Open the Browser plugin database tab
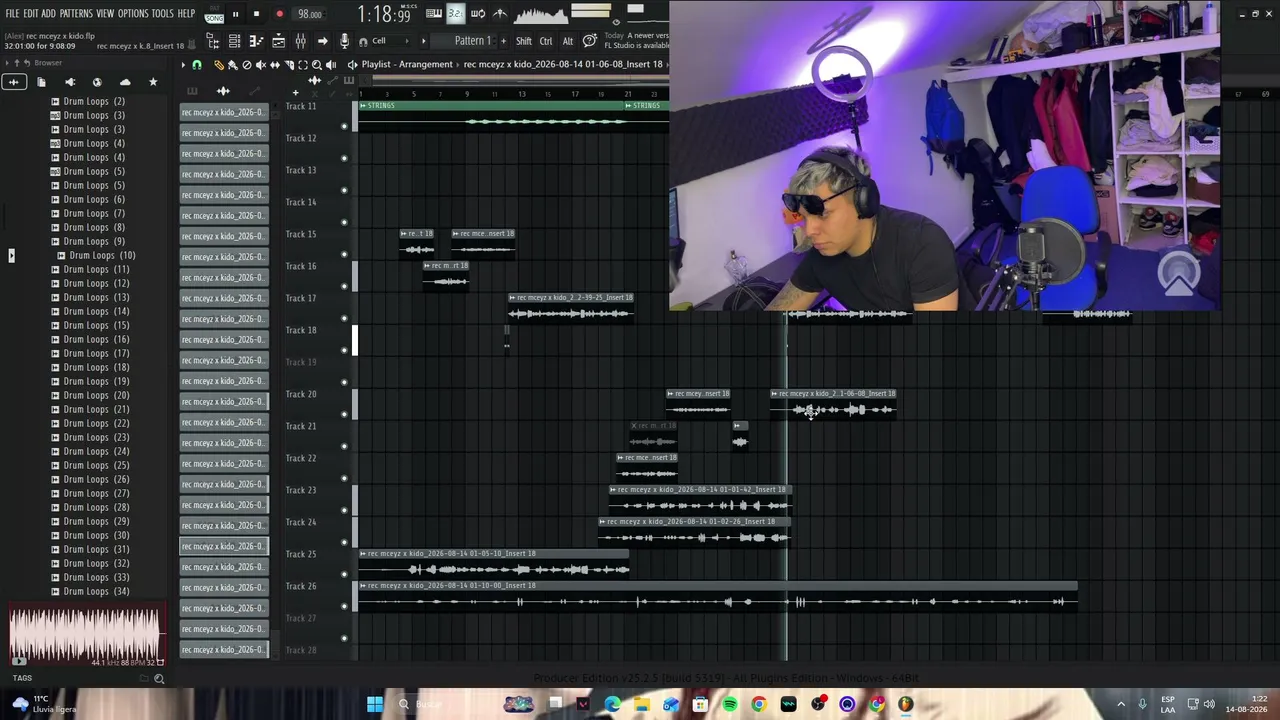The height and width of the screenshot is (720, 1280). tap(97, 82)
